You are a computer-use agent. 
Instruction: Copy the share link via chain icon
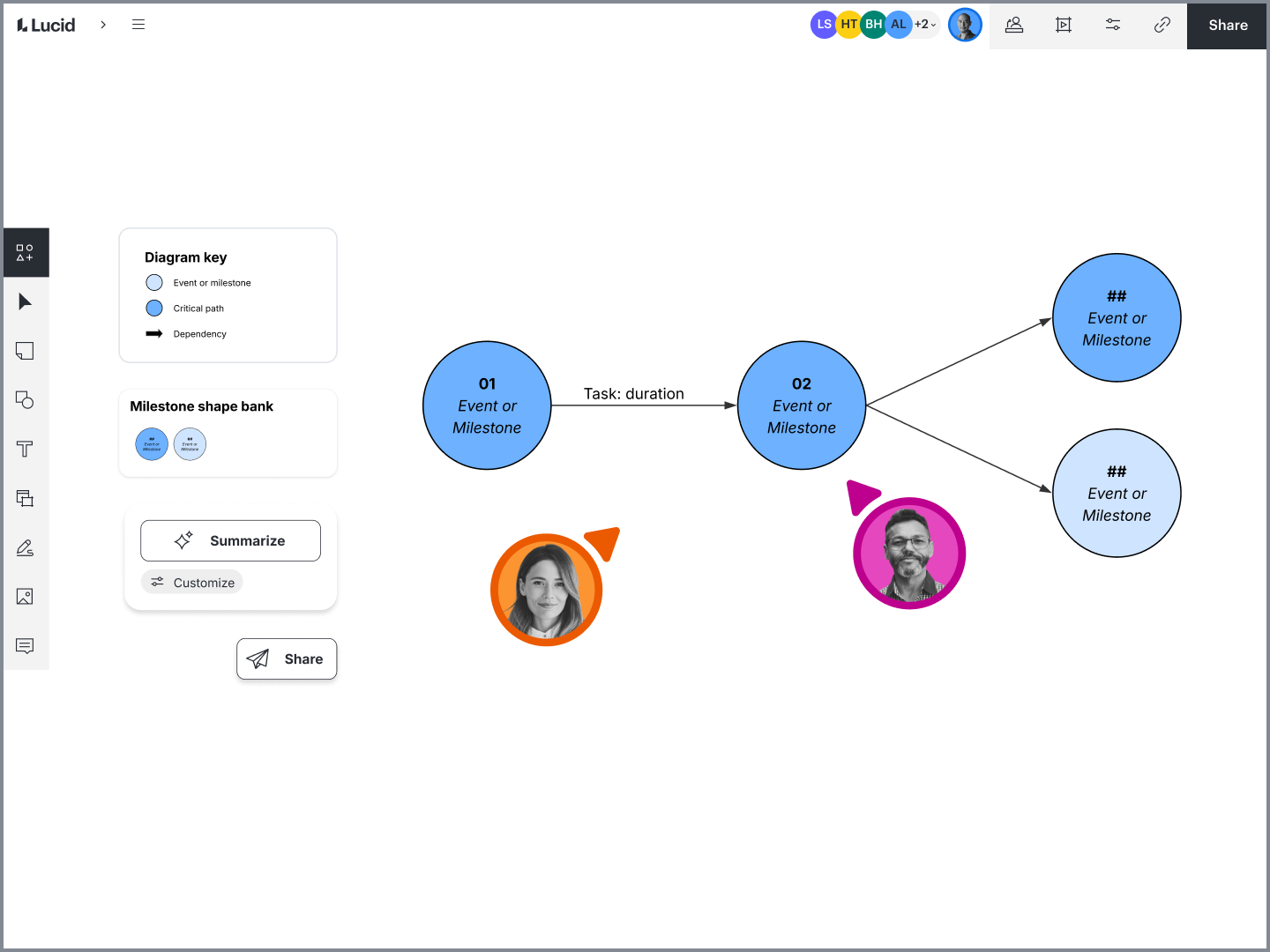1162,25
